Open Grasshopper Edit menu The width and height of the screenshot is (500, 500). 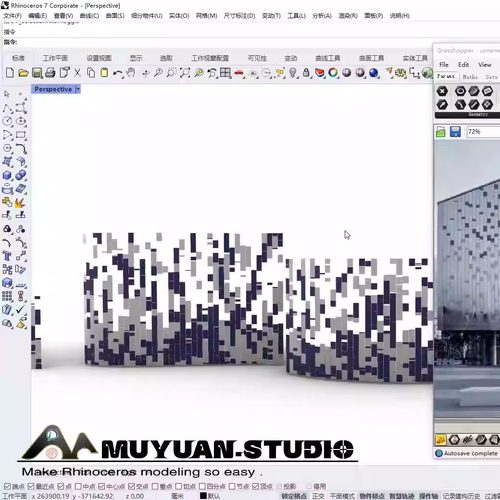click(463, 65)
